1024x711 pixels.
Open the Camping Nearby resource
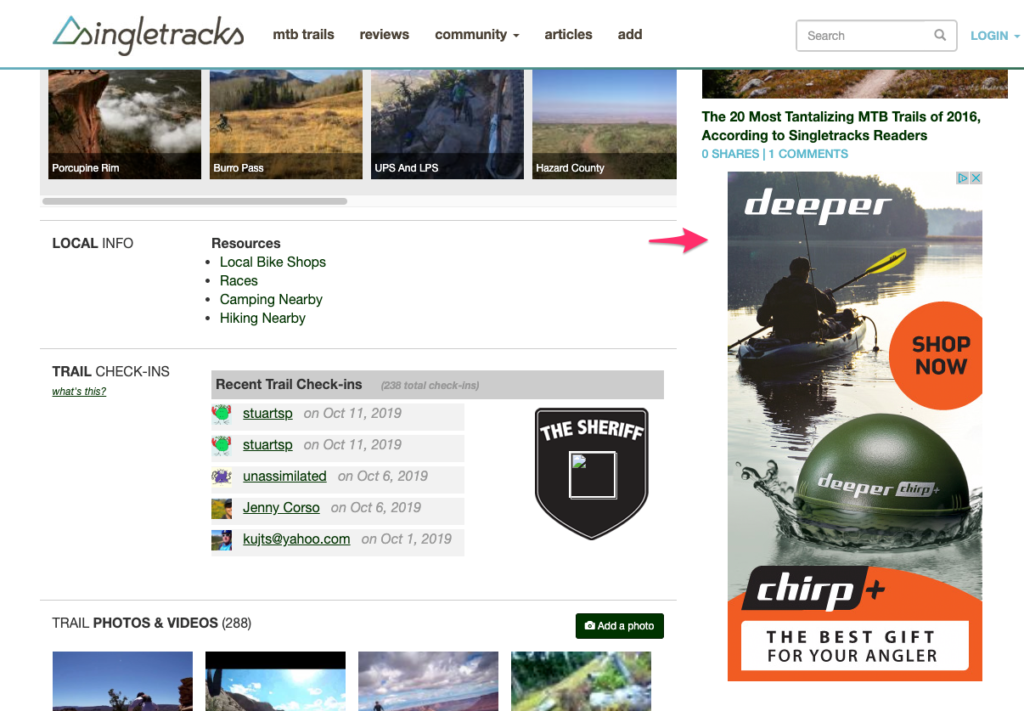click(271, 299)
